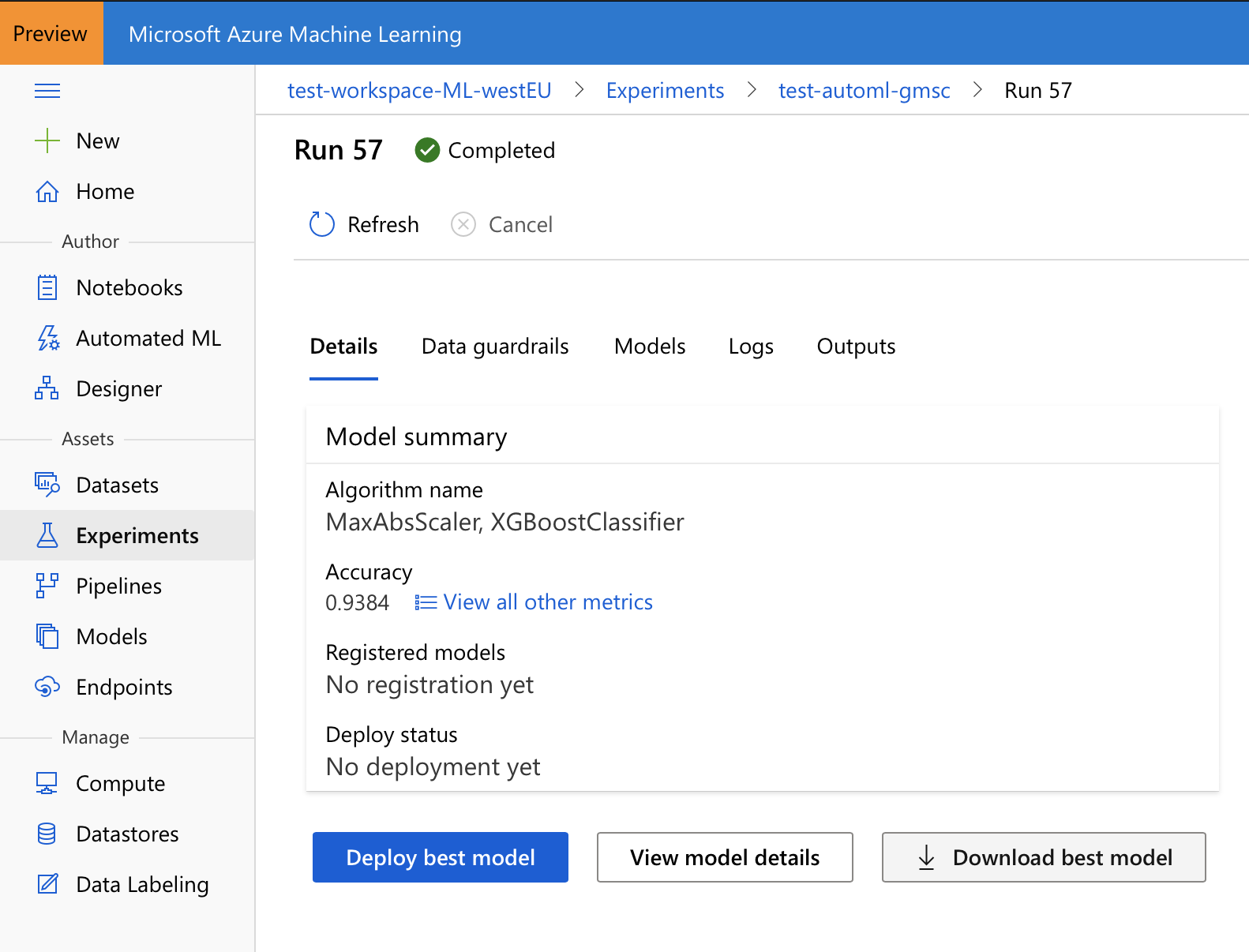Click the MaxAbsScaler, XGBoostClassifier value
Screen dimensions: 1249x952
pyautogui.click(x=505, y=522)
